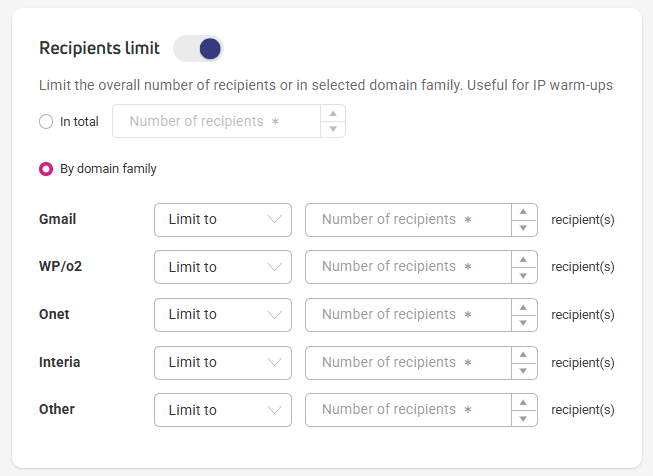Screen dimensions: 653x476
Task: Click Other number of recipients field
Action: click(x=408, y=410)
